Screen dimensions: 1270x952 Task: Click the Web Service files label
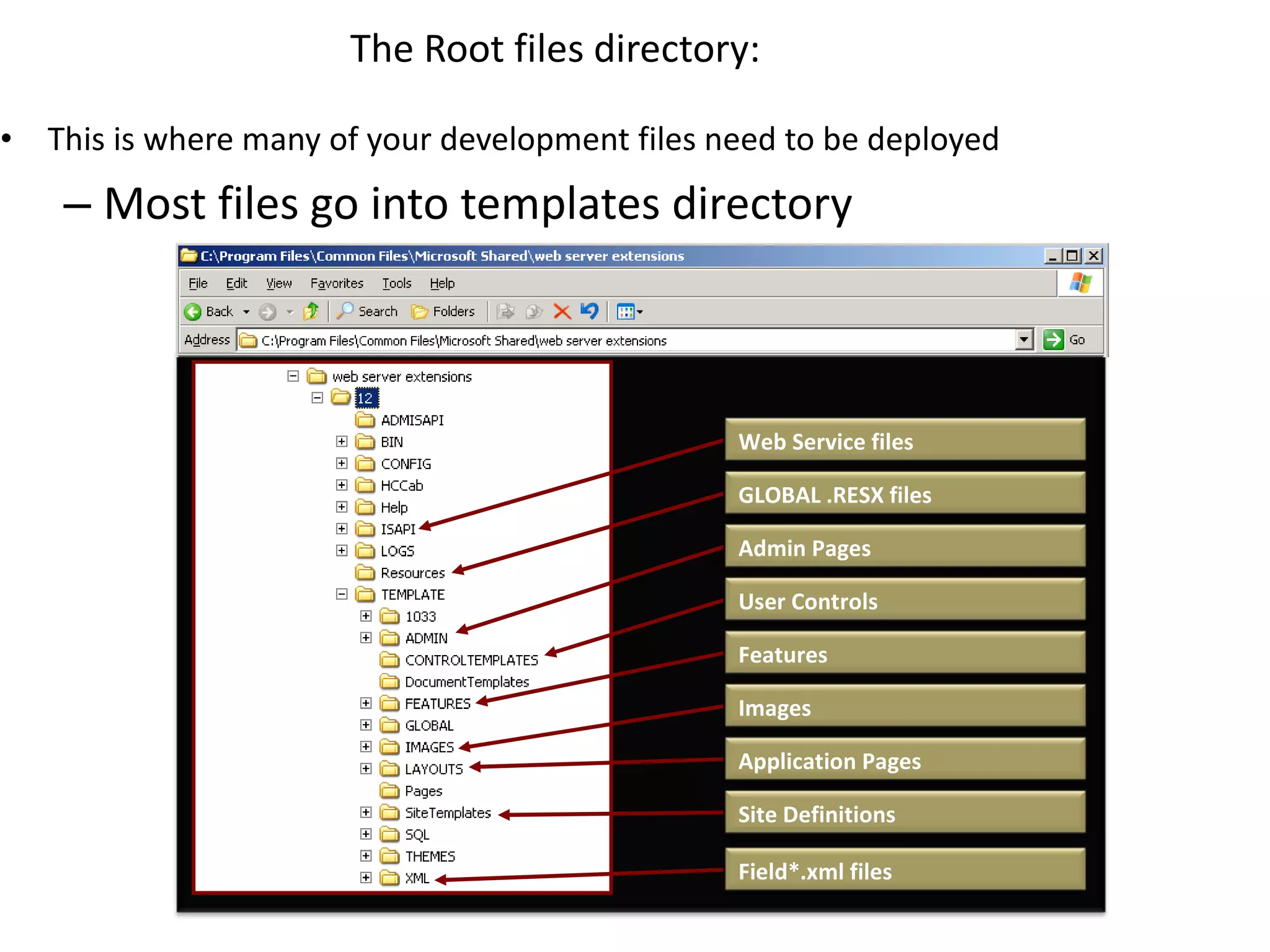point(905,439)
